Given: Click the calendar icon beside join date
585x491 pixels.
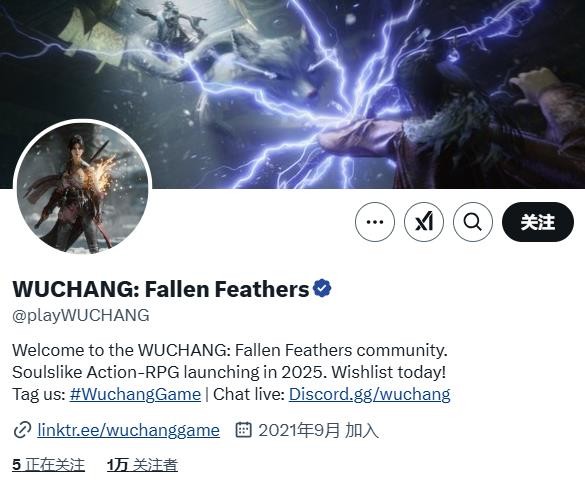Looking at the screenshot, I should point(244,430).
